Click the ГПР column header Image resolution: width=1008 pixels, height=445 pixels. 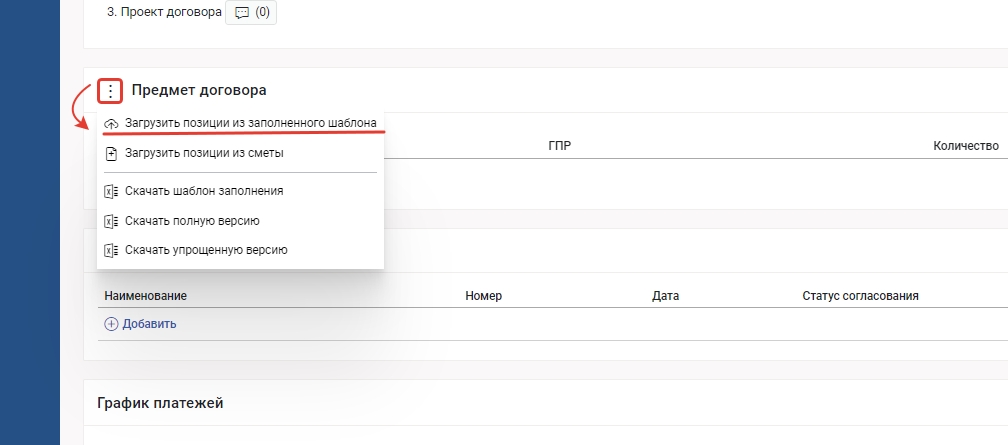click(x=560, y=146)
